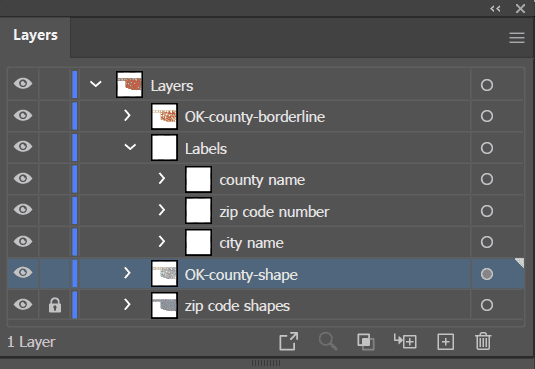
Task: Expand the zip code number sublayer
Action: tap(162, 210)
